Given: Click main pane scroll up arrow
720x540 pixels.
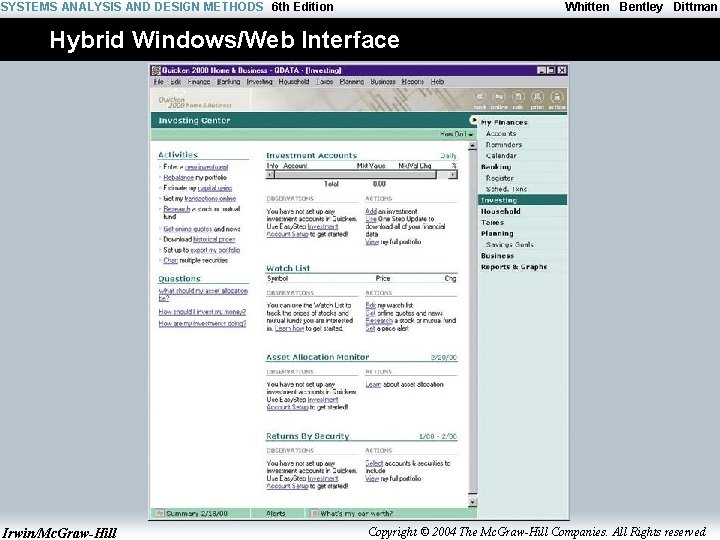Looking at the screenshot, I should coord(472,146).
